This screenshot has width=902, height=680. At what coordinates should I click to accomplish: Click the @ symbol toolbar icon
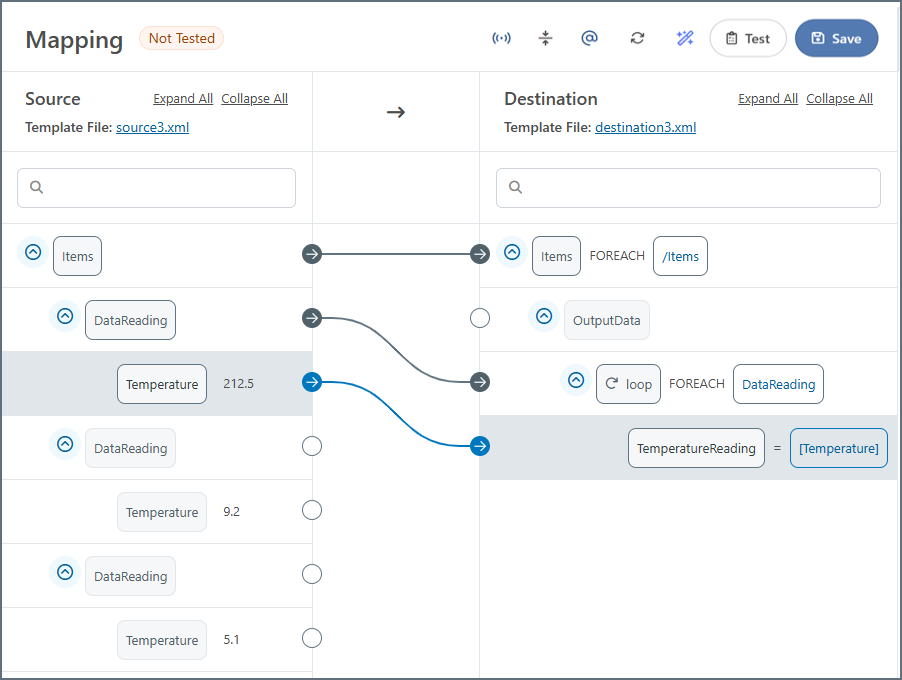pyautogui.click(x=589, y=39)
